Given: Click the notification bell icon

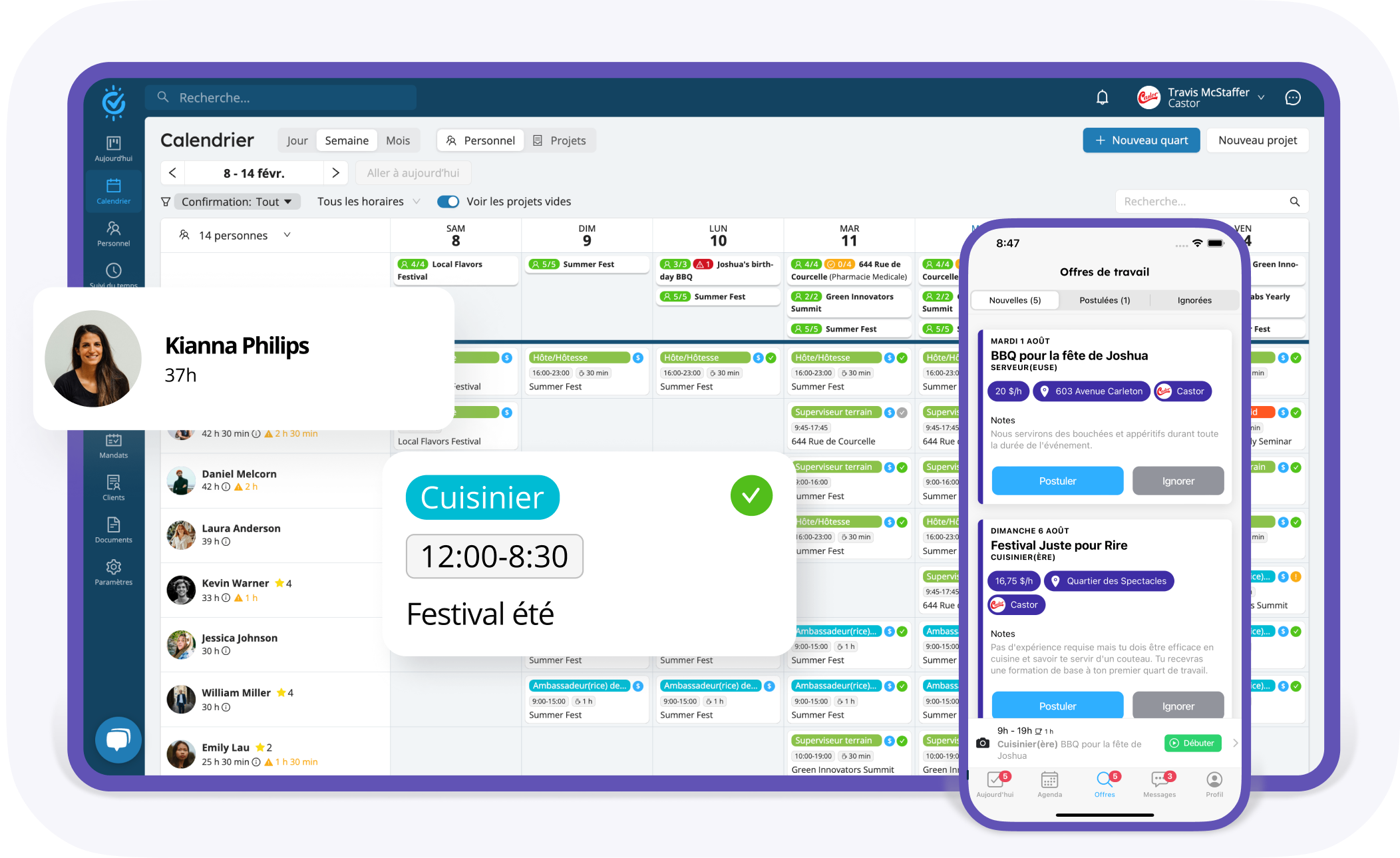Looking at the screenshot, I should tap(1100, 97).
